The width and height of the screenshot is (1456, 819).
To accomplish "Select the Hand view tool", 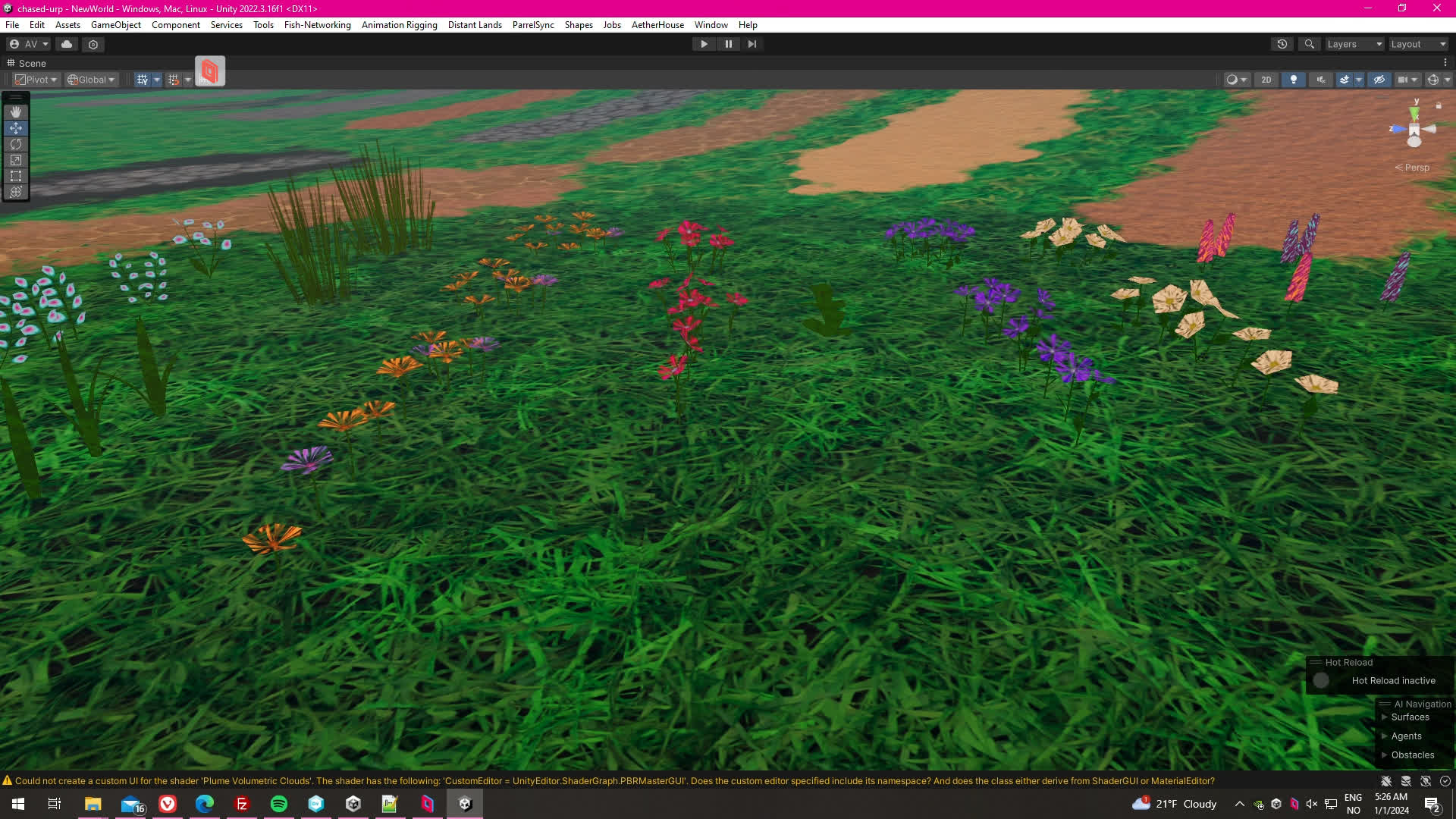I will coord(16,112).
